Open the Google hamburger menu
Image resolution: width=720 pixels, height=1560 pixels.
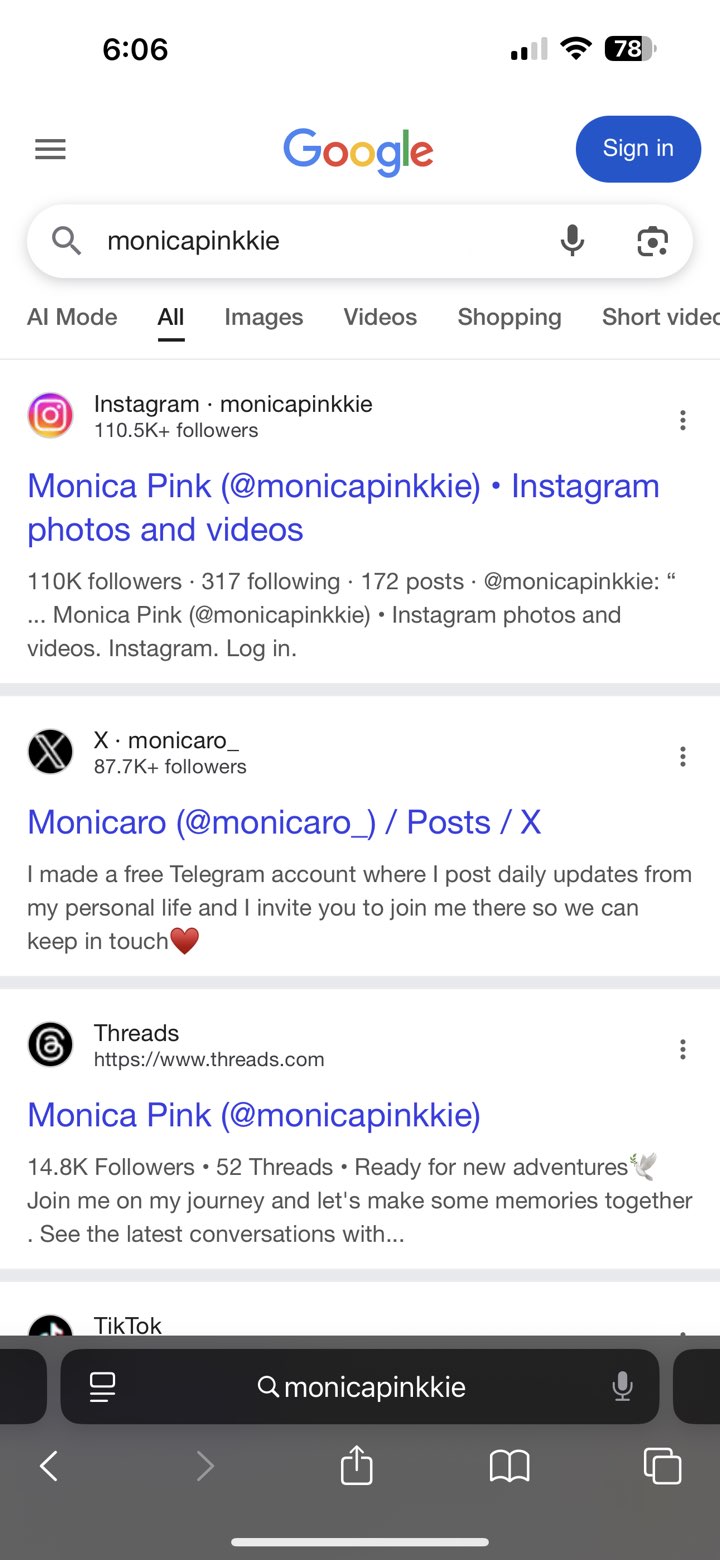(50, 150)
